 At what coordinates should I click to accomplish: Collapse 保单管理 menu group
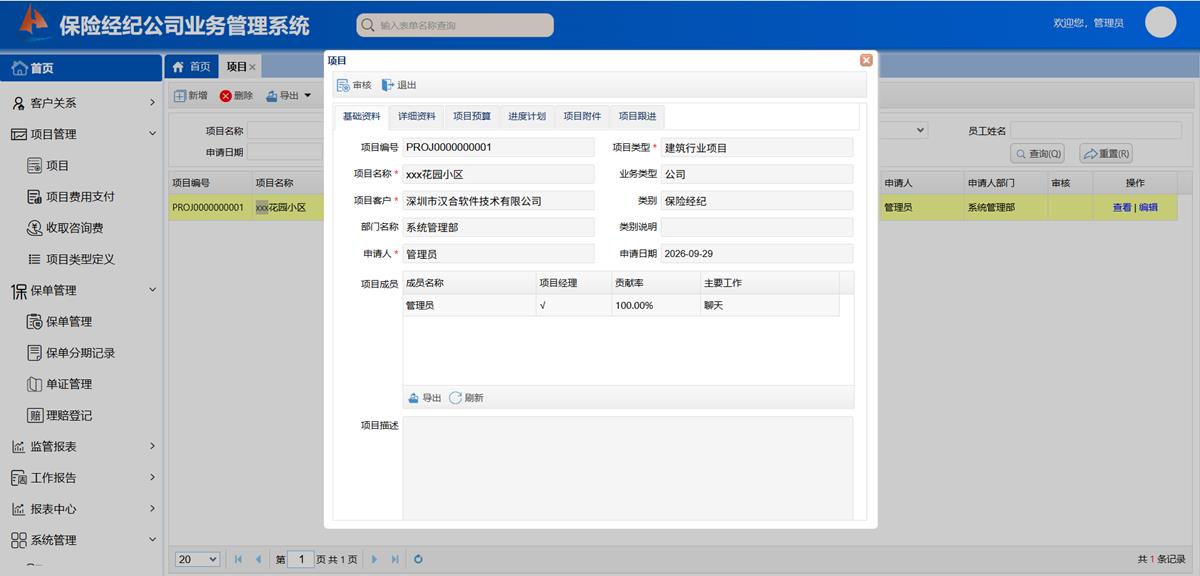[81, 290]
